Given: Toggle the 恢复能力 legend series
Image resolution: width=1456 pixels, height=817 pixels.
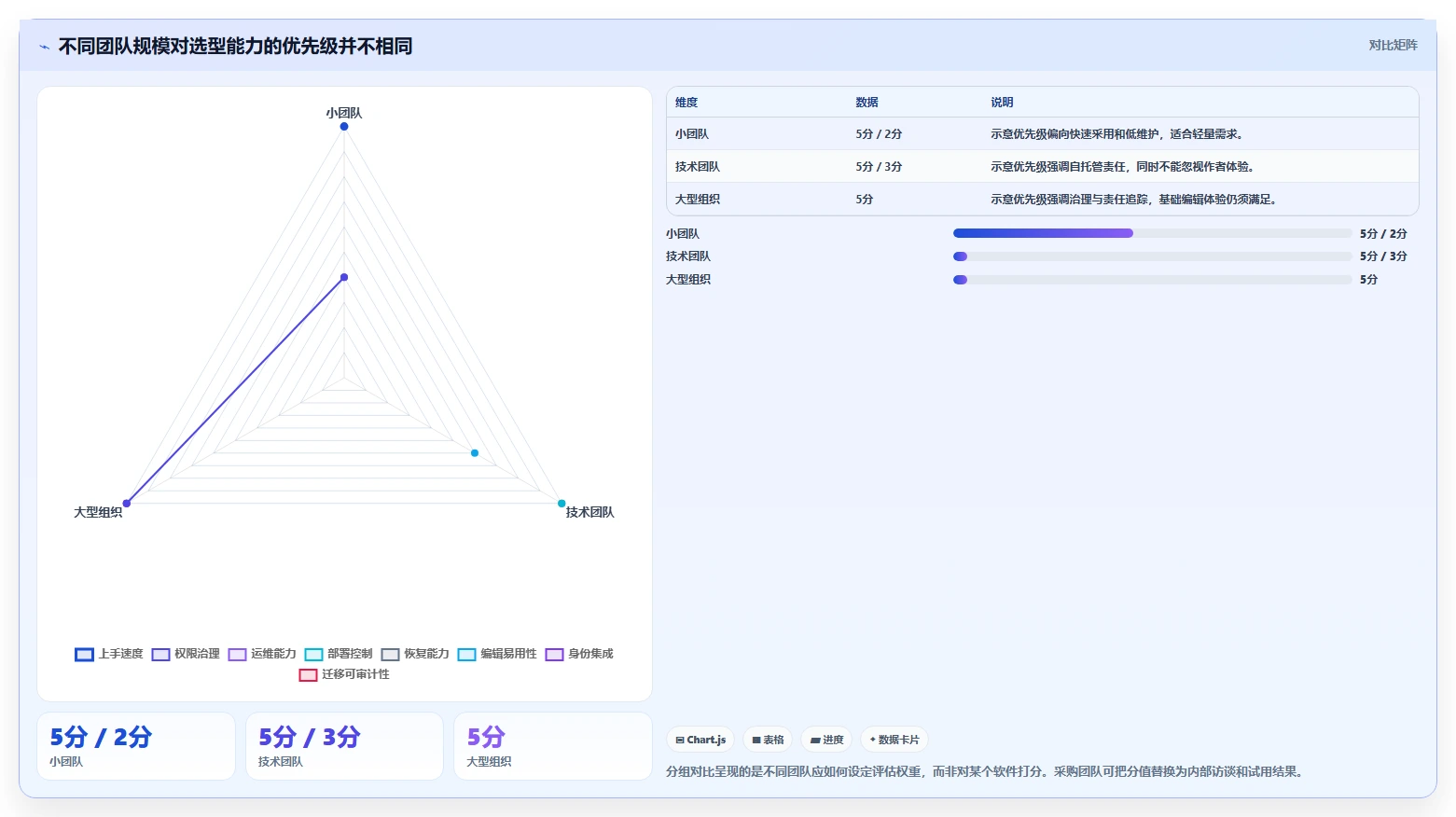Looking at the screenshot, I should click(x=415, y=654).
